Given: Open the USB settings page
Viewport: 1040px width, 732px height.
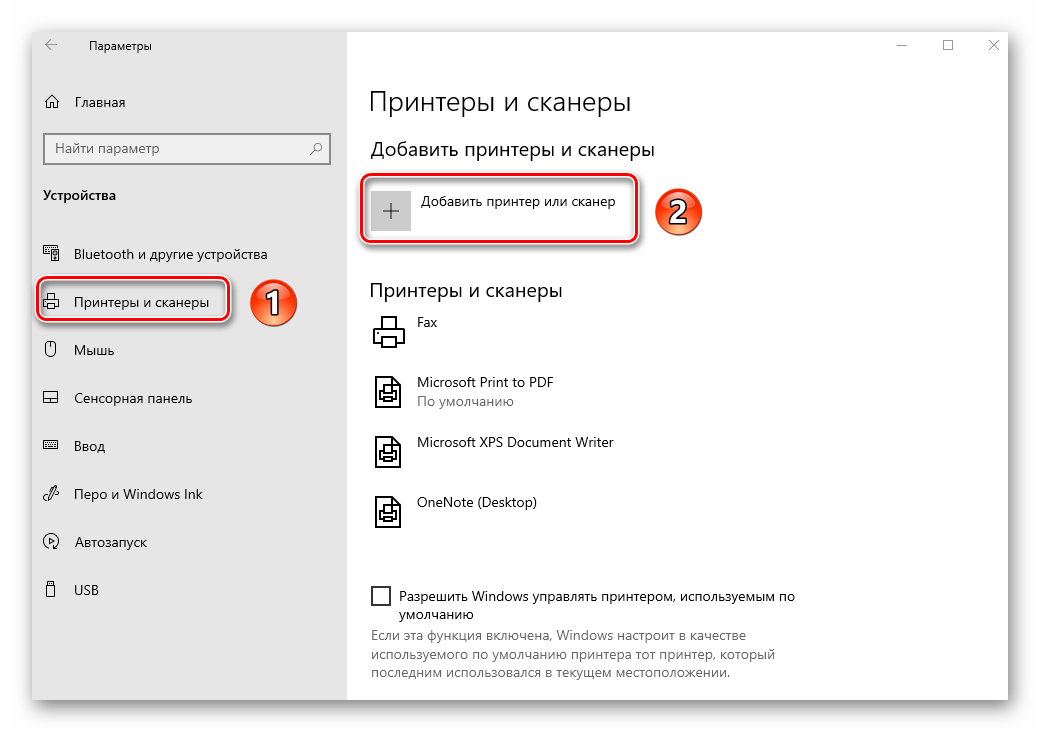Looking at the screenshot, I should 86,590.
